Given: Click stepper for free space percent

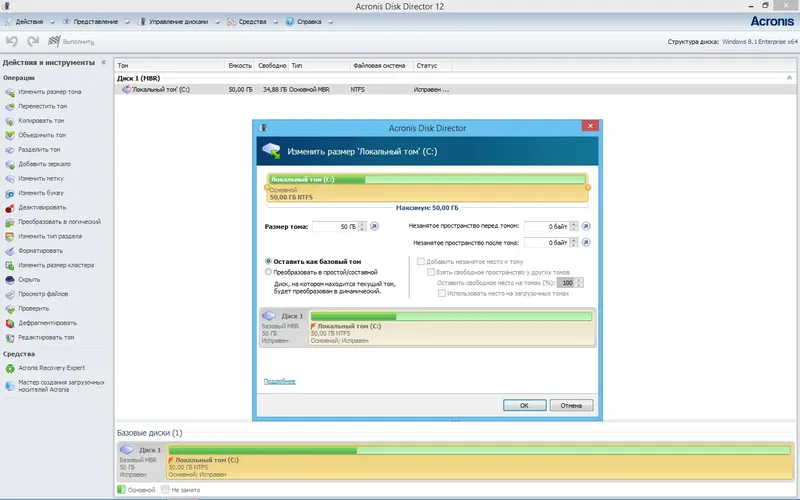Looking at the screenshot, I should click(x=579, y=283).
